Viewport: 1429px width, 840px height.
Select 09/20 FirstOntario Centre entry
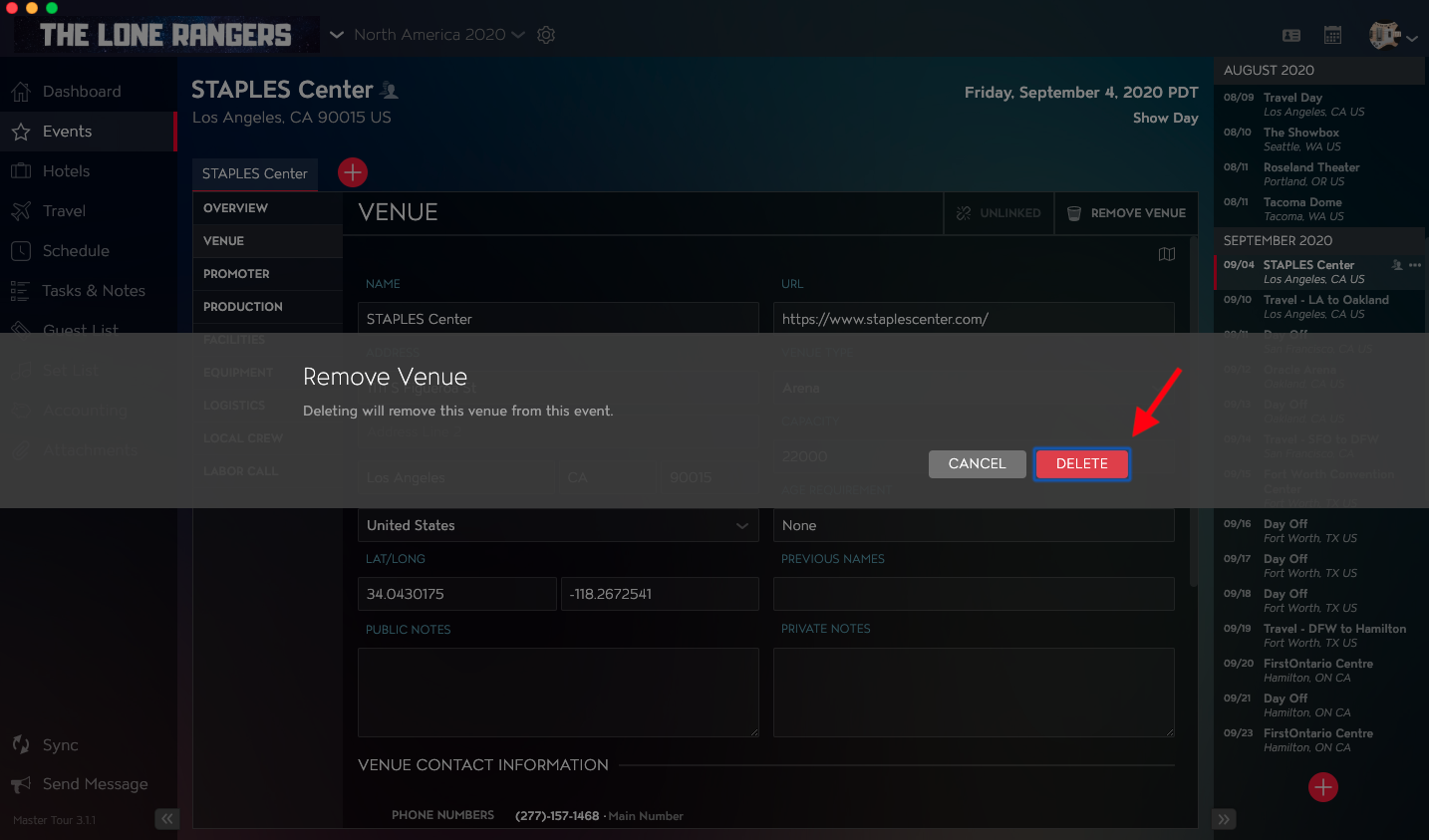point(1319,671)
